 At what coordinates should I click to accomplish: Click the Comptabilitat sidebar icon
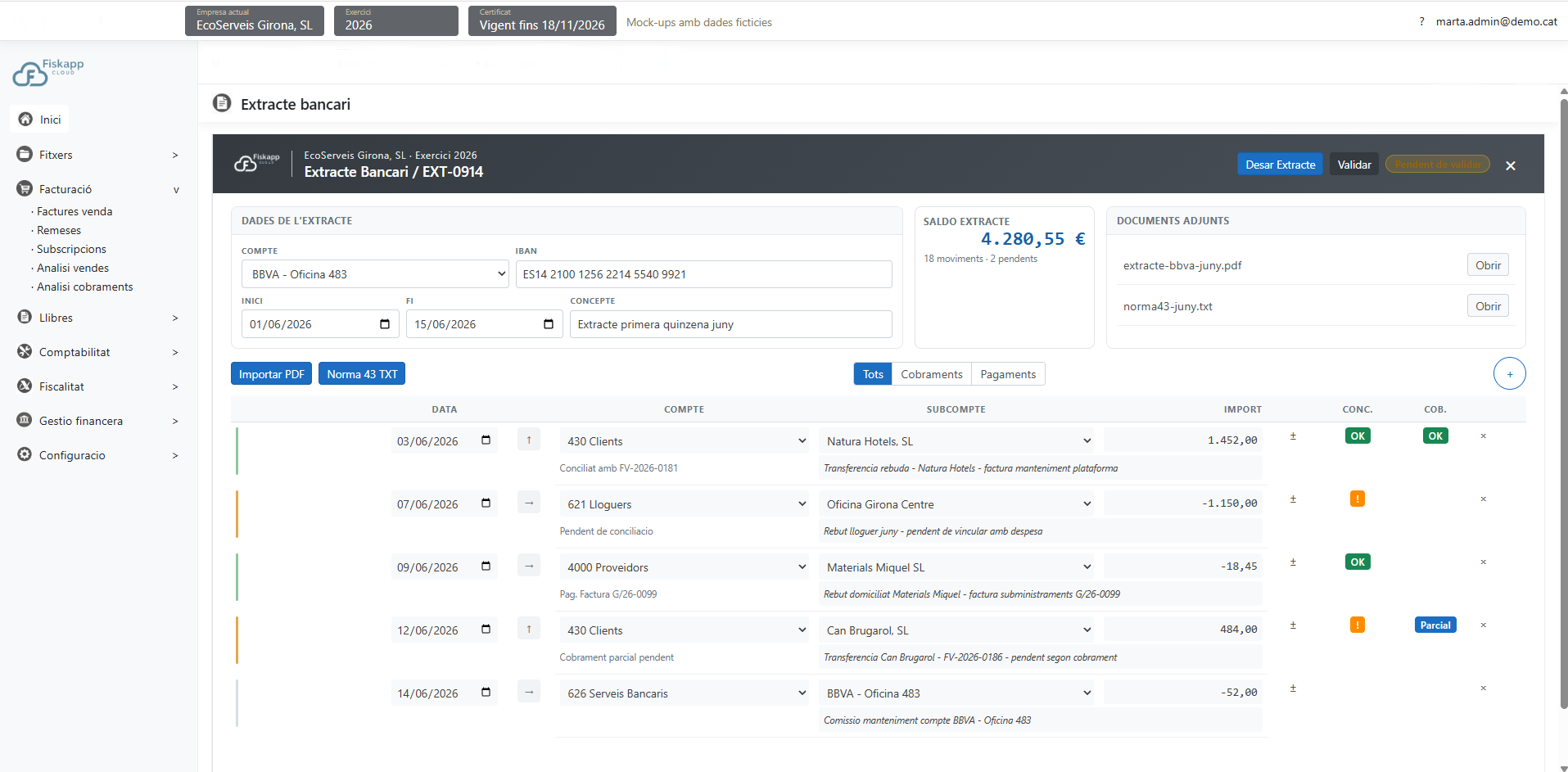(25, 351)
